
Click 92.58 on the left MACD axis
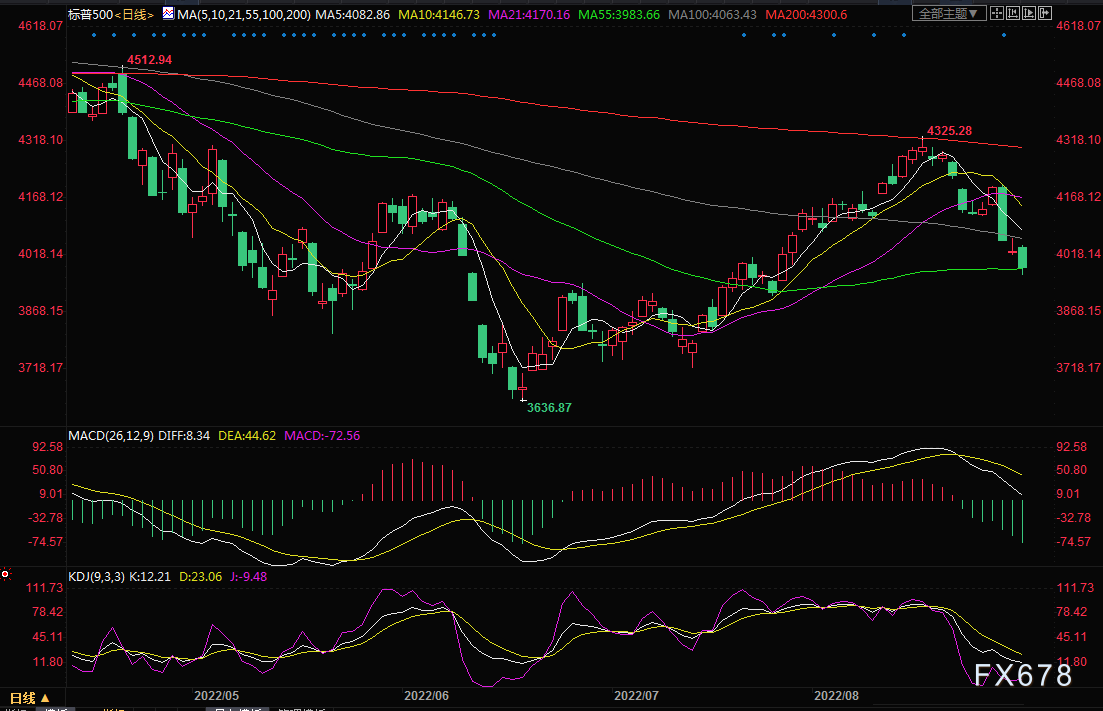[x=47, y=447]
